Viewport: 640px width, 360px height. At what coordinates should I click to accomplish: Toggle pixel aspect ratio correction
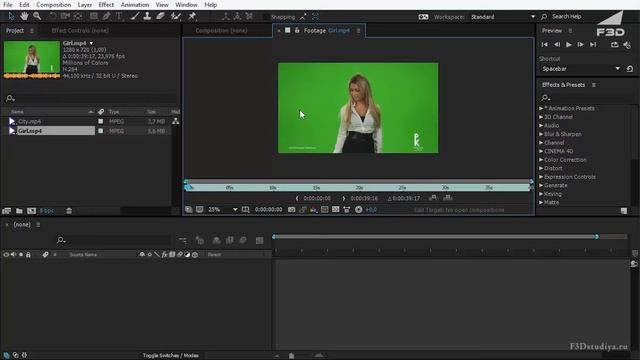[x=347, y=209]
